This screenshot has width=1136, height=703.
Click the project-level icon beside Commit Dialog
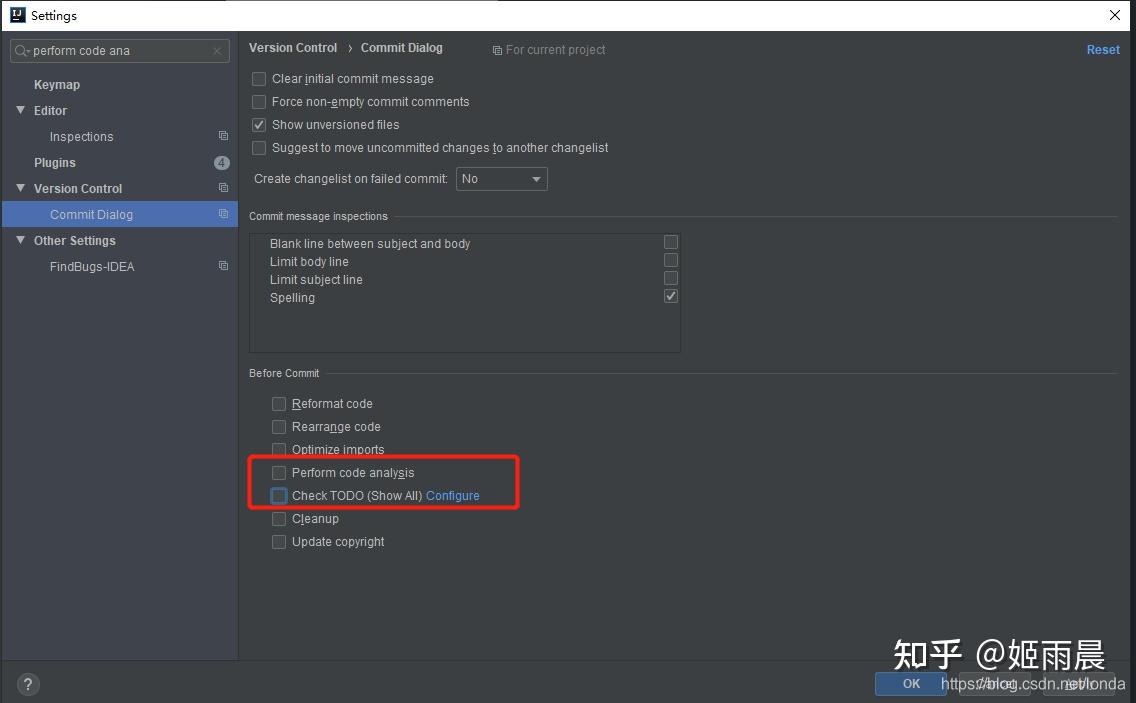(x=223, y=215)
